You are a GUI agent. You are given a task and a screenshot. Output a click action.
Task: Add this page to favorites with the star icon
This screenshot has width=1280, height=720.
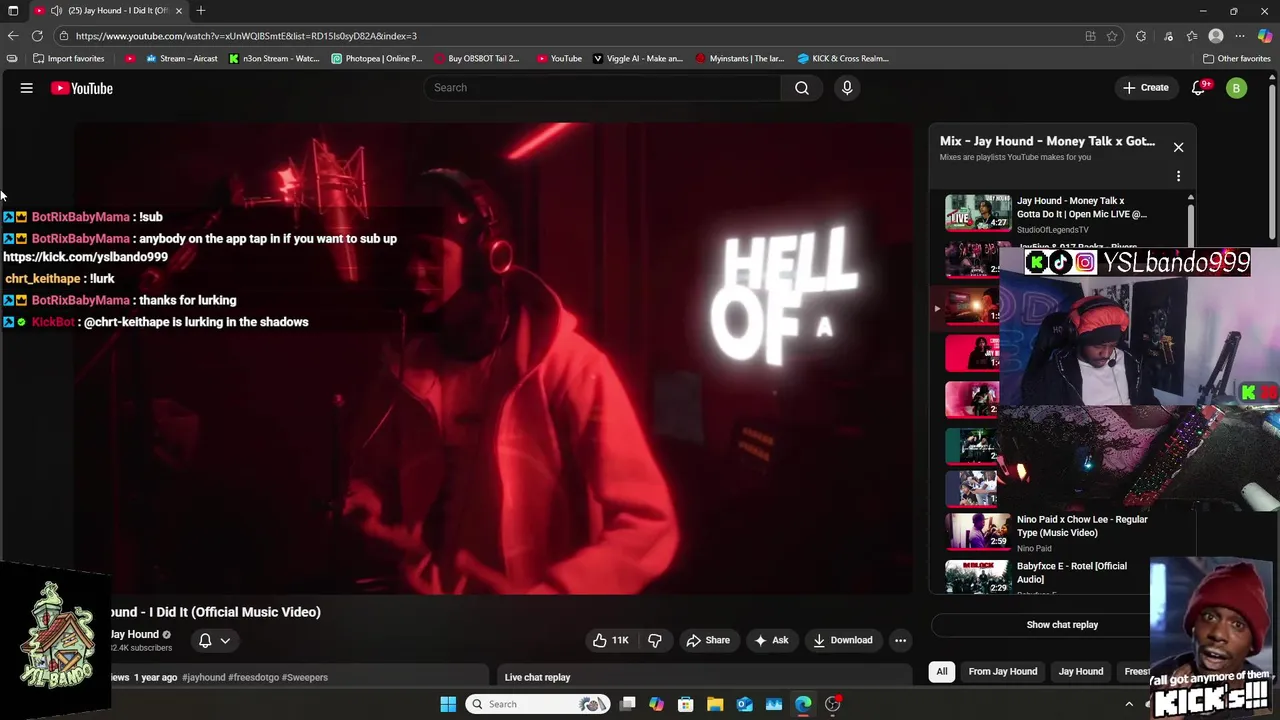1112,36
